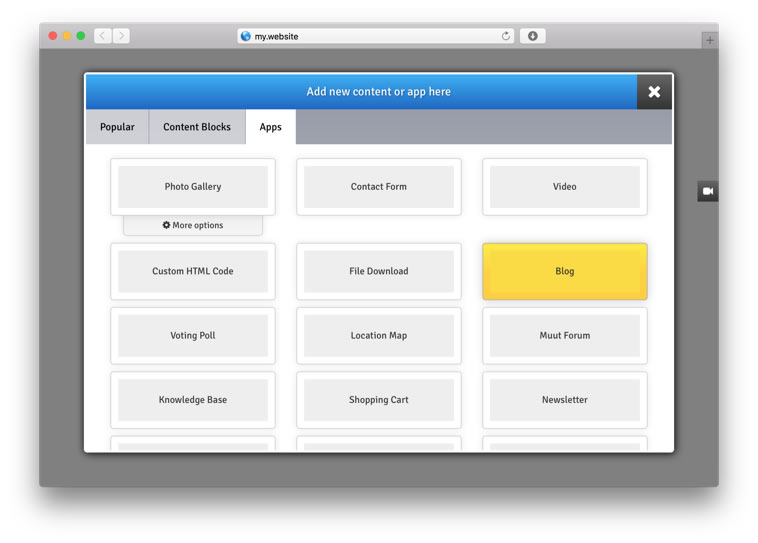Image resolution: width=758 pixels, height=543 pixels.
Task: Choose the highlighted Blog app
Action: (x=565, y=271)
